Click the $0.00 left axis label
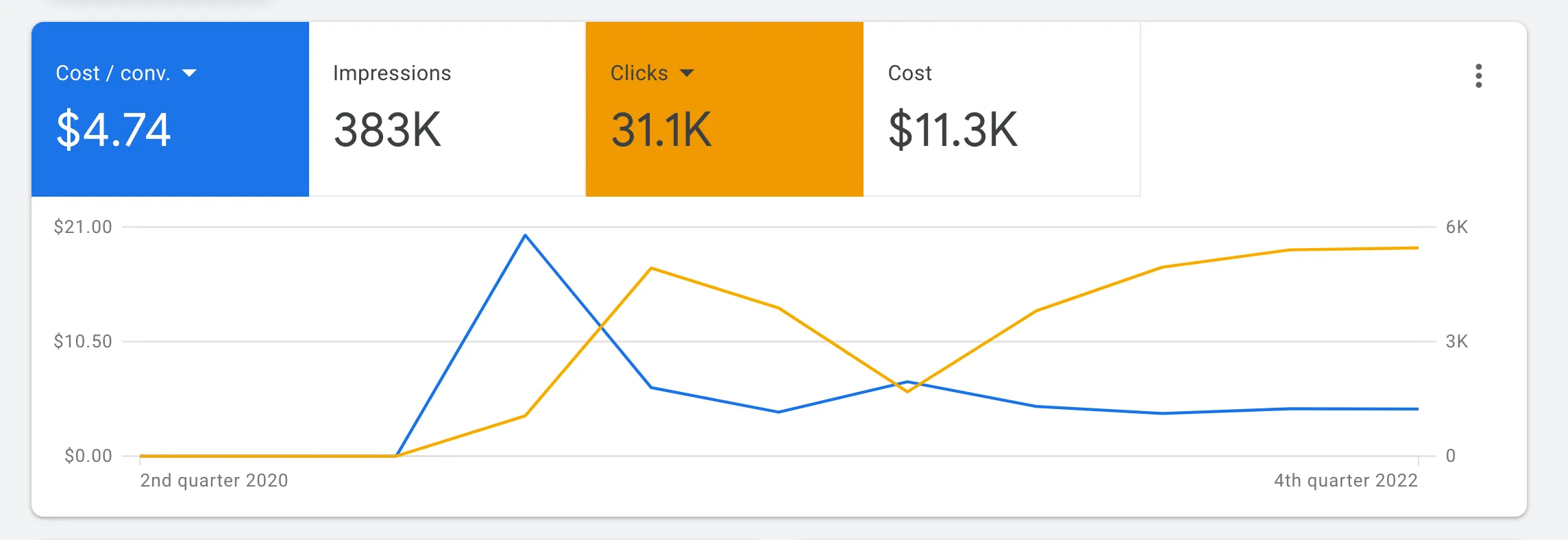The image size is (1568, 540). (x=88, y=456)
